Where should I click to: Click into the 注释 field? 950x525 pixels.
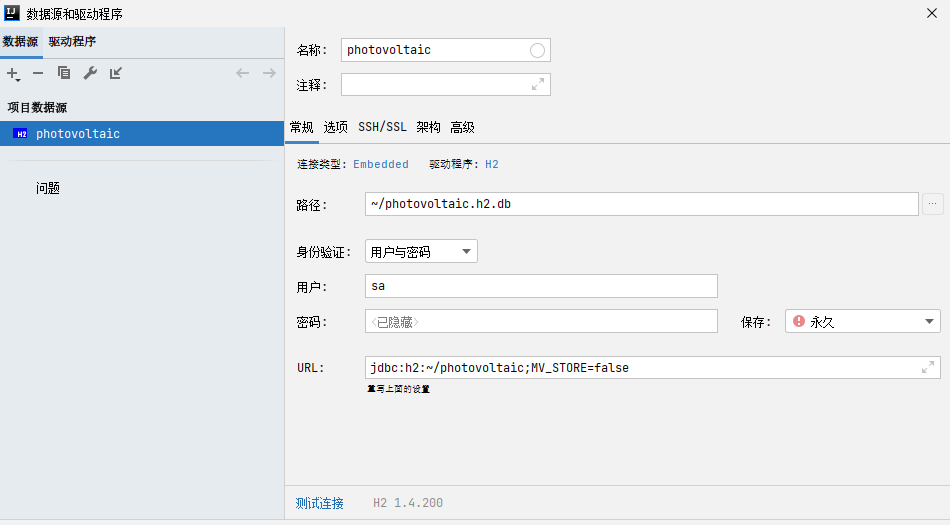click(446, 85)
